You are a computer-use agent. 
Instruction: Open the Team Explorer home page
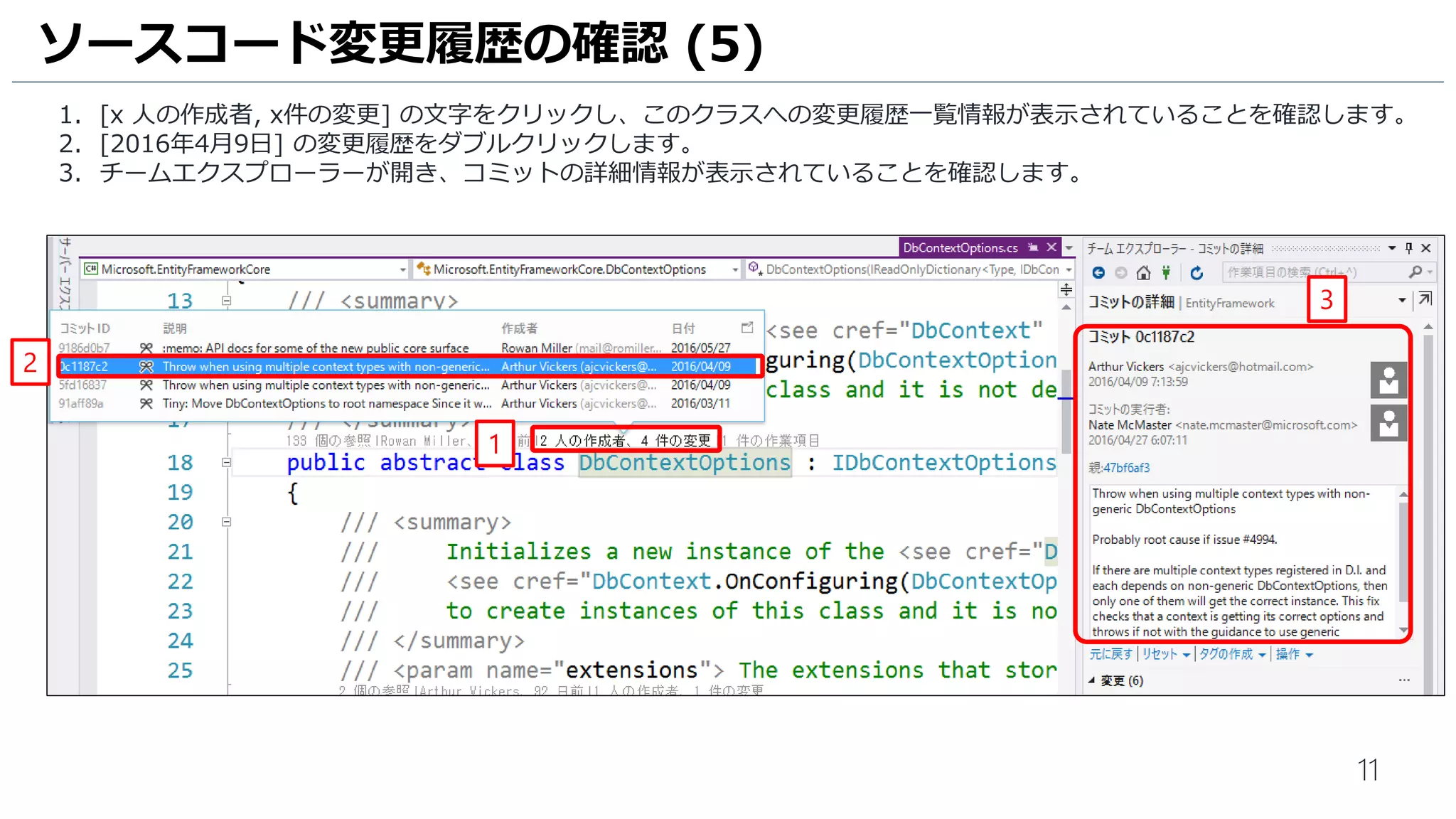coord(1143,272)
